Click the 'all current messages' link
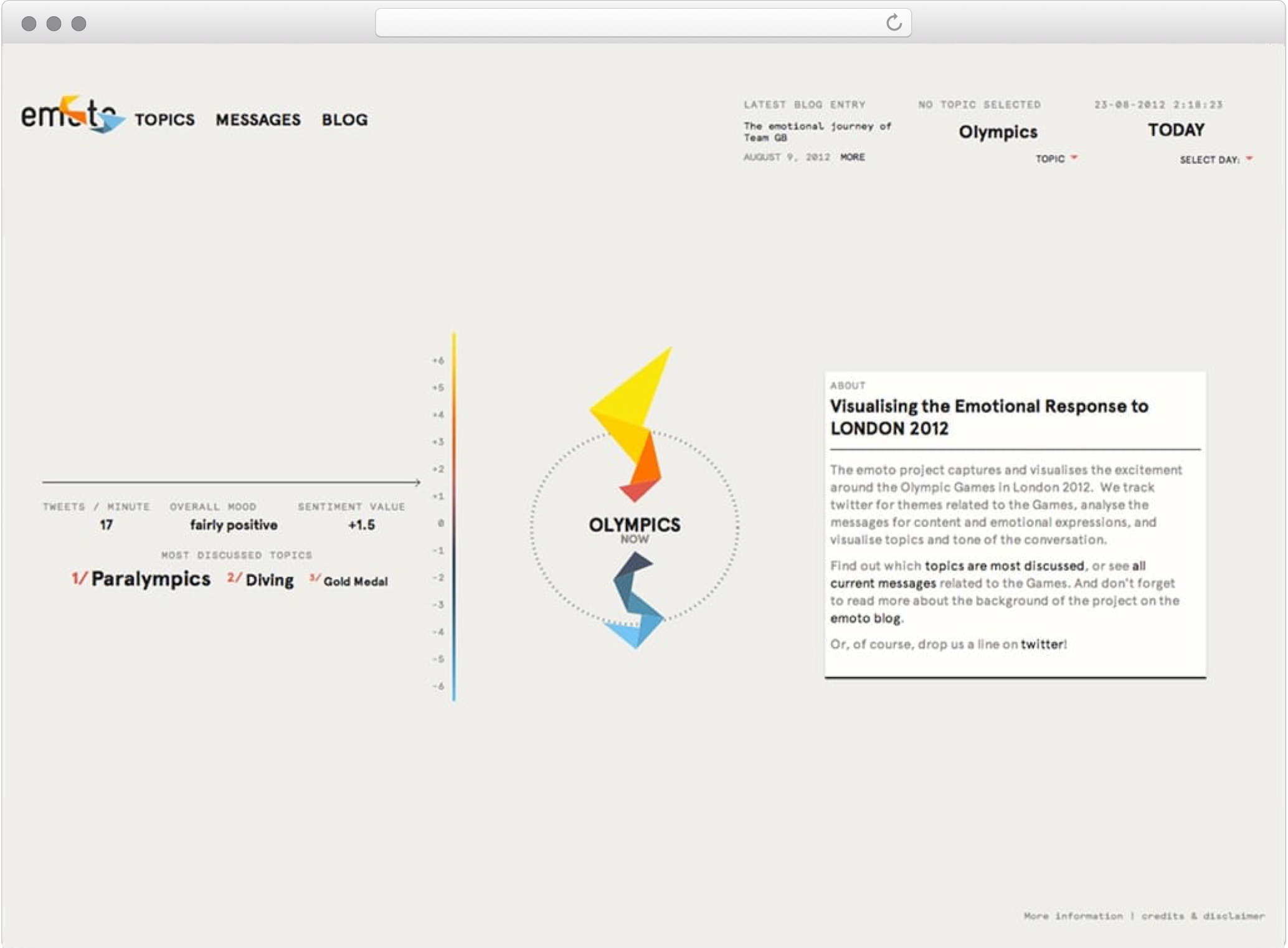The height and width of the screenshot is (948, 1288). [987, 574]
